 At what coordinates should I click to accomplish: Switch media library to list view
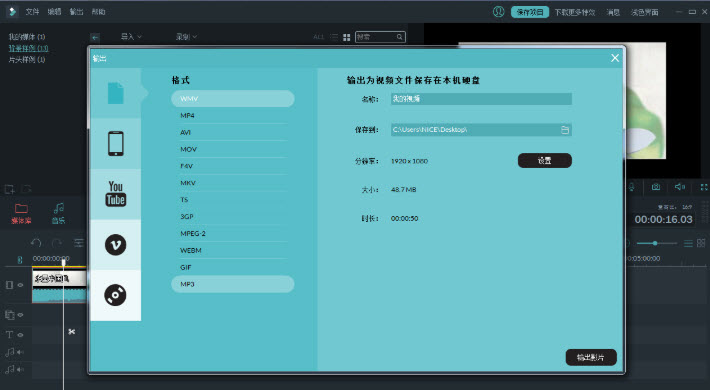coord(334,37)
